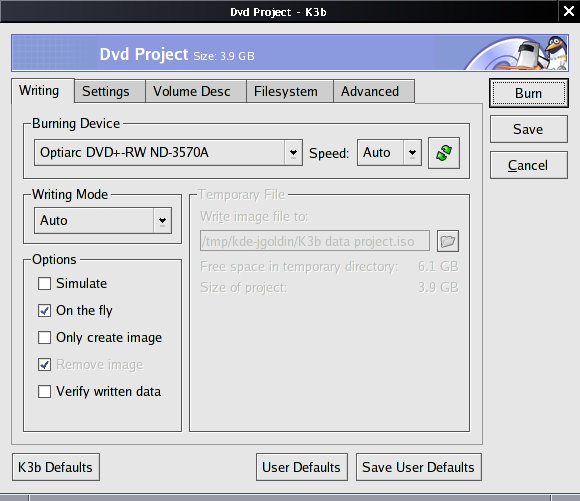The width and height of the screenshot is (580, 501).
Task: Click the Save button
Action: pos(529,129)
